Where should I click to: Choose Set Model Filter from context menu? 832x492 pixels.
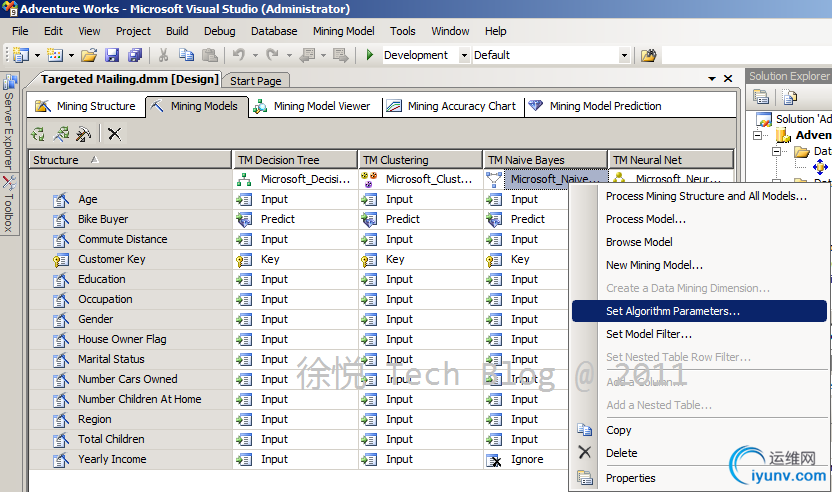tap(699, 334)
